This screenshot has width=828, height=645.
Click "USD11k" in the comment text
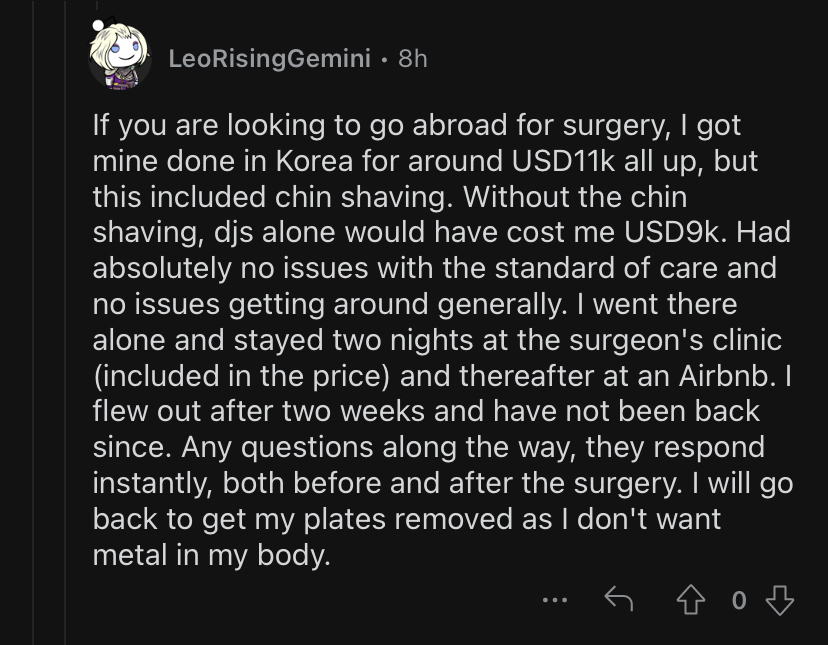(x=563, y=161)
